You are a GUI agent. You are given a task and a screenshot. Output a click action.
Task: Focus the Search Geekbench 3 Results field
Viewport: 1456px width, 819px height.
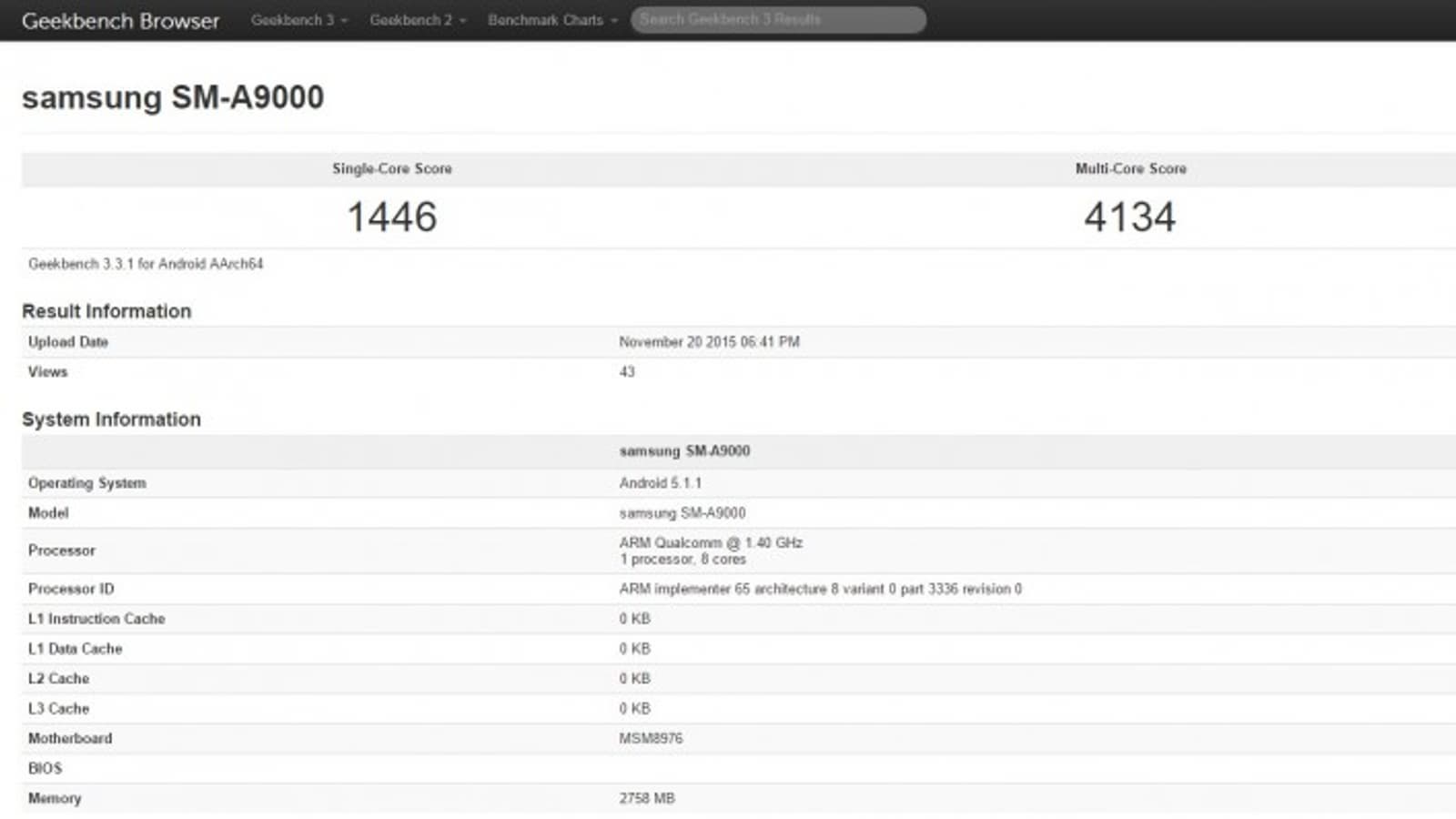pos(778,20)
